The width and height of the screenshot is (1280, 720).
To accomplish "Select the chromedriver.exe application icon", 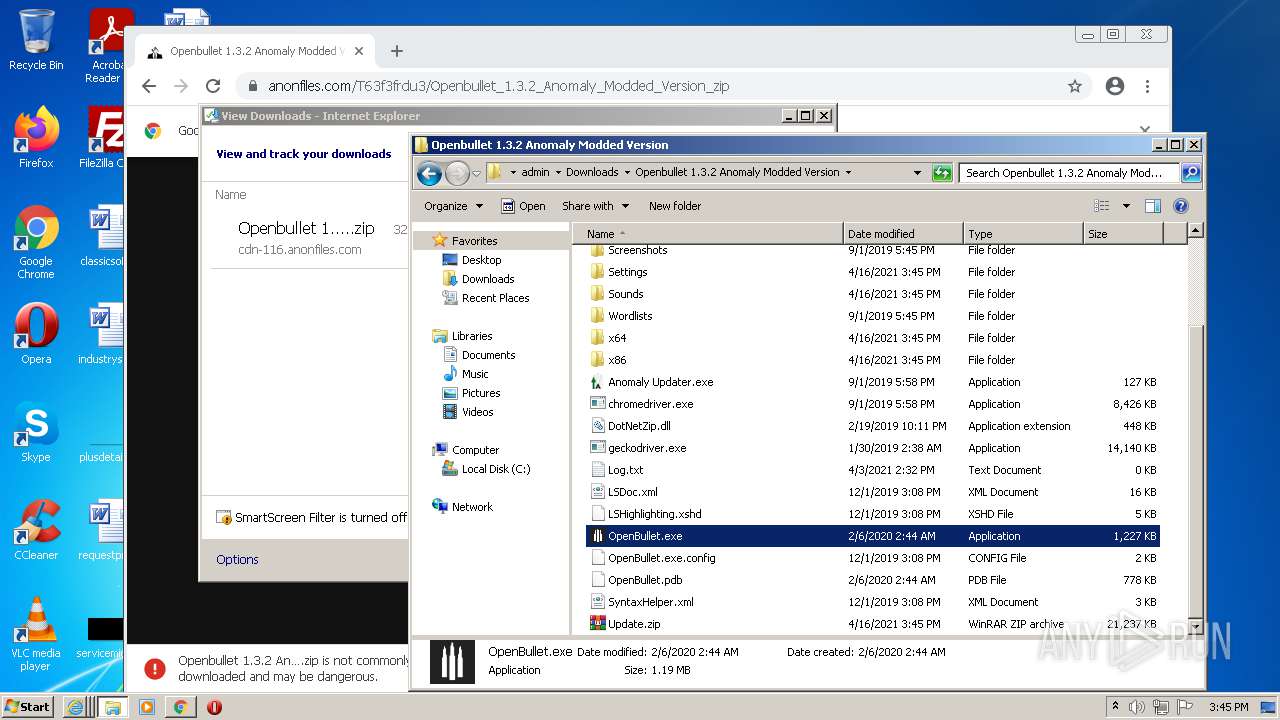I will (x=598, y=404).
